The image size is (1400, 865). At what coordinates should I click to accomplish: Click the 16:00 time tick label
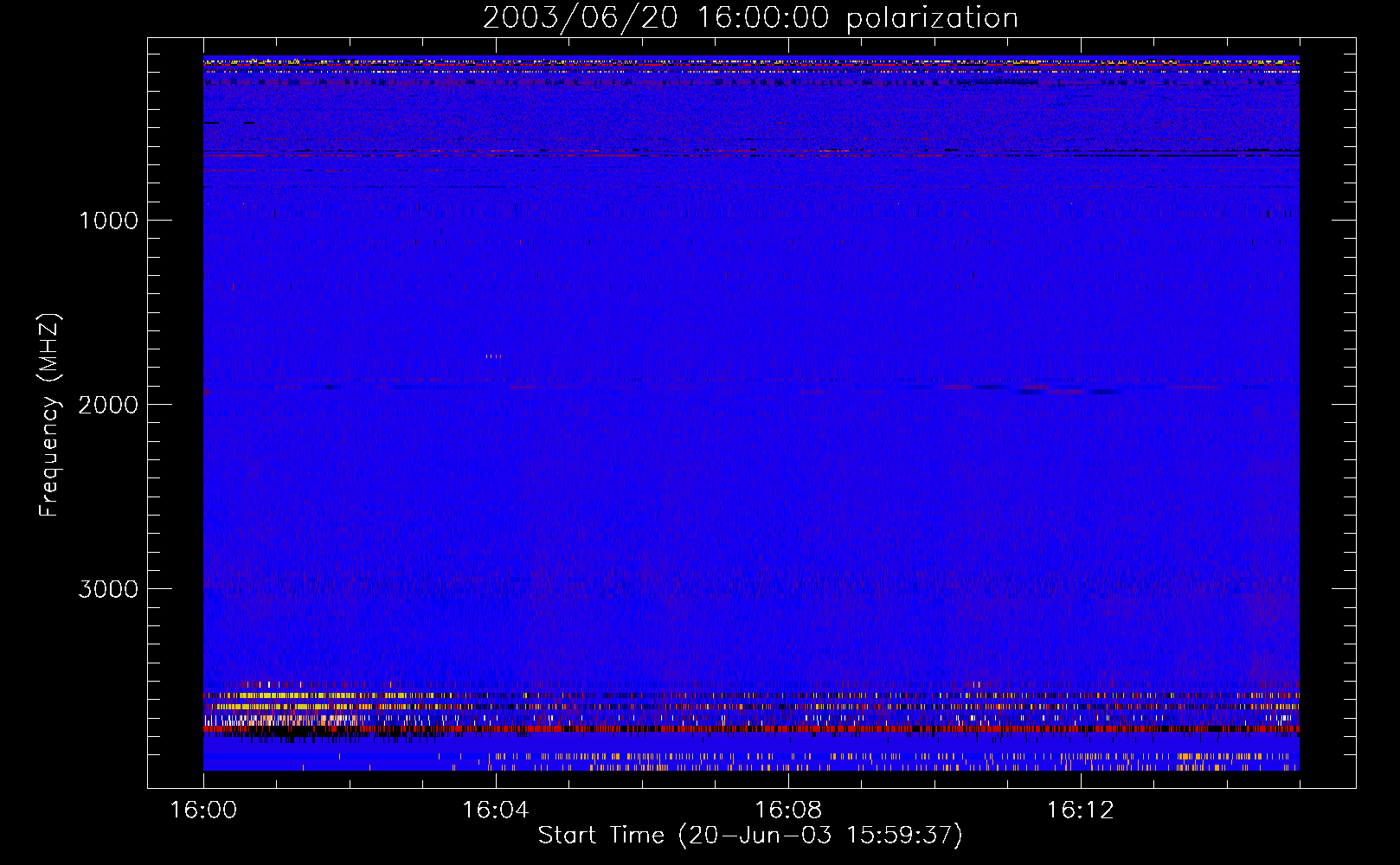click(x=203, y=811)
